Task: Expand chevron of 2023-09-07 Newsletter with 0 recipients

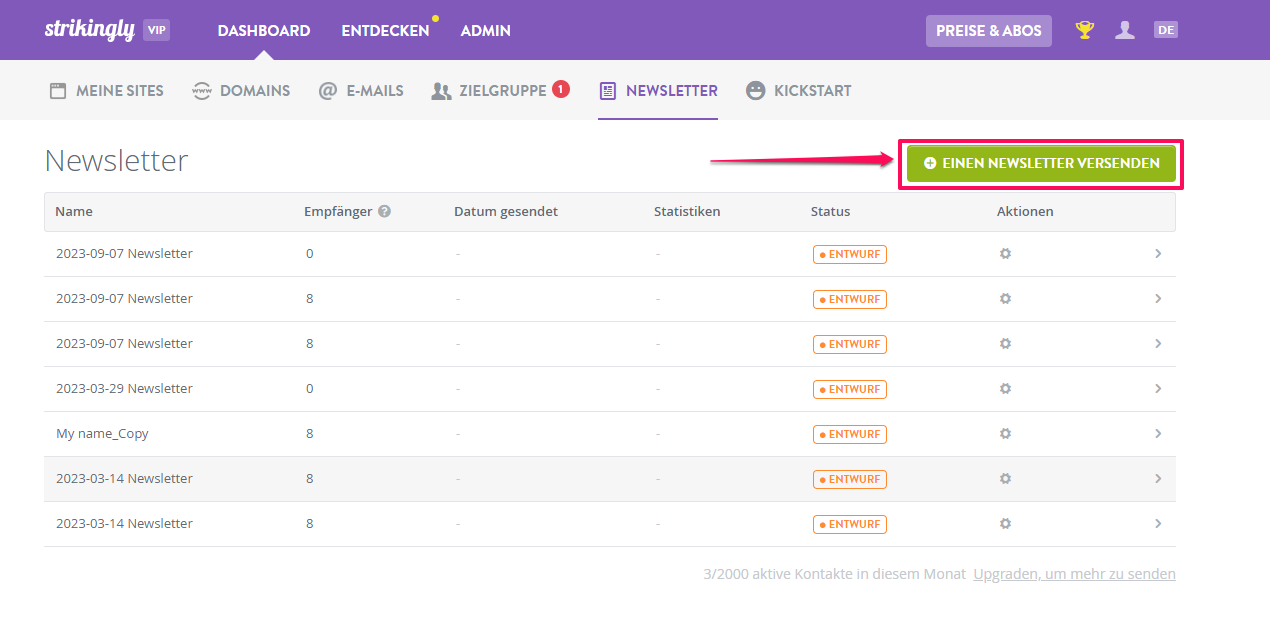Action: coord(1158,254)
